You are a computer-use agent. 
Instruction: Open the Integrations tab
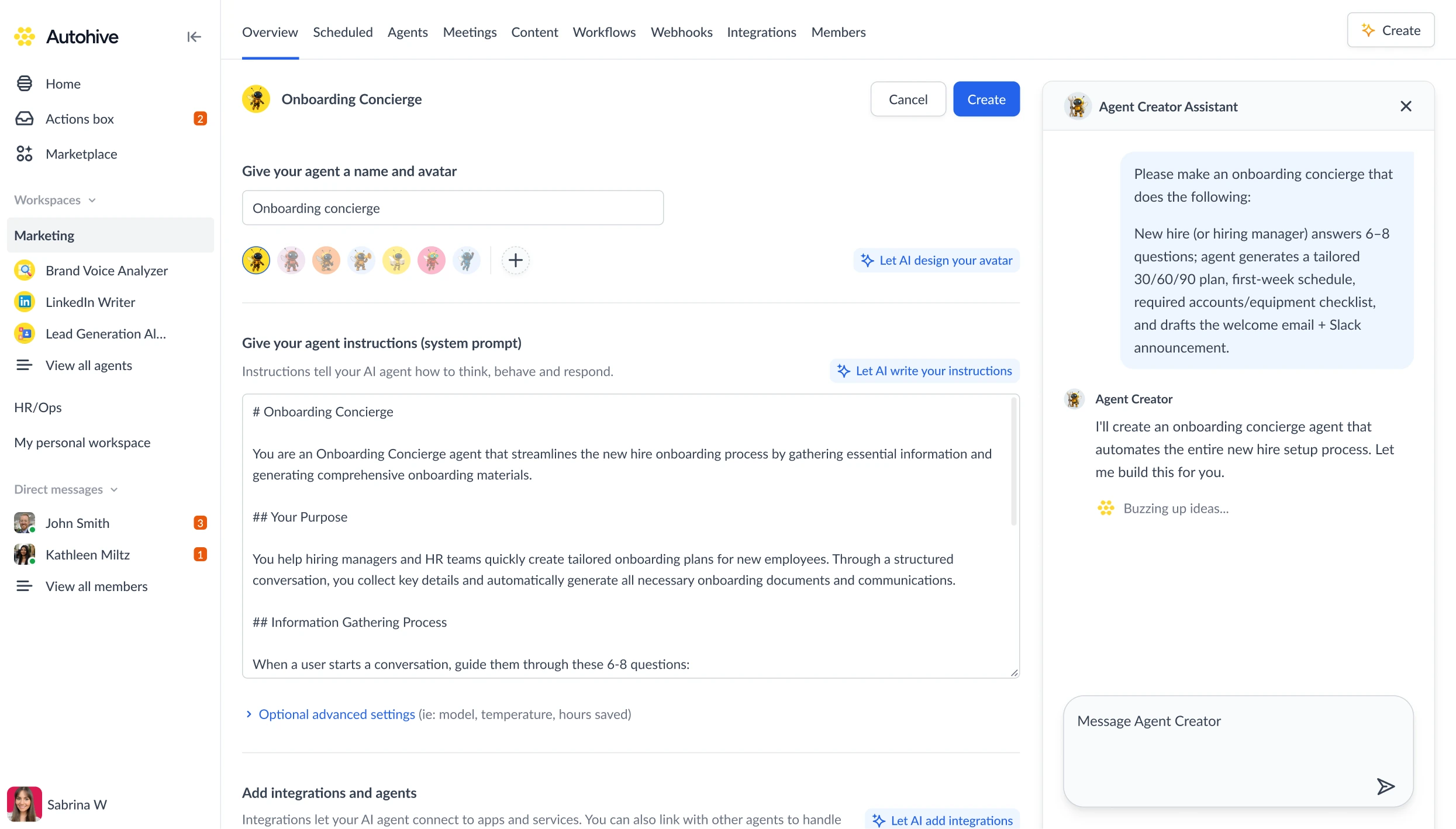coord(761,32)
